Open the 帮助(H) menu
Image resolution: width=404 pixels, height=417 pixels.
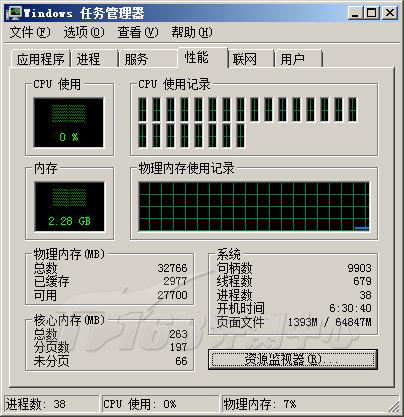(192, 32)
